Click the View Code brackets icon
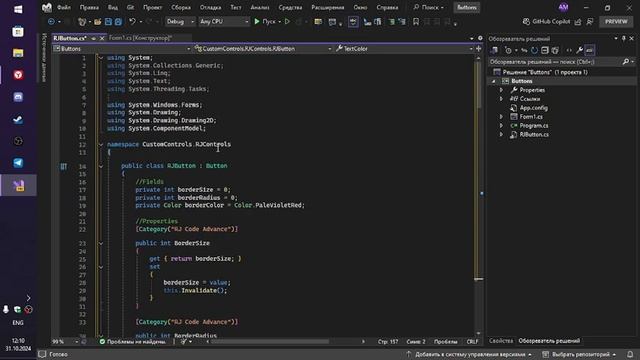Viewport: 640px width, 360px height. click(x=569, y=50)
